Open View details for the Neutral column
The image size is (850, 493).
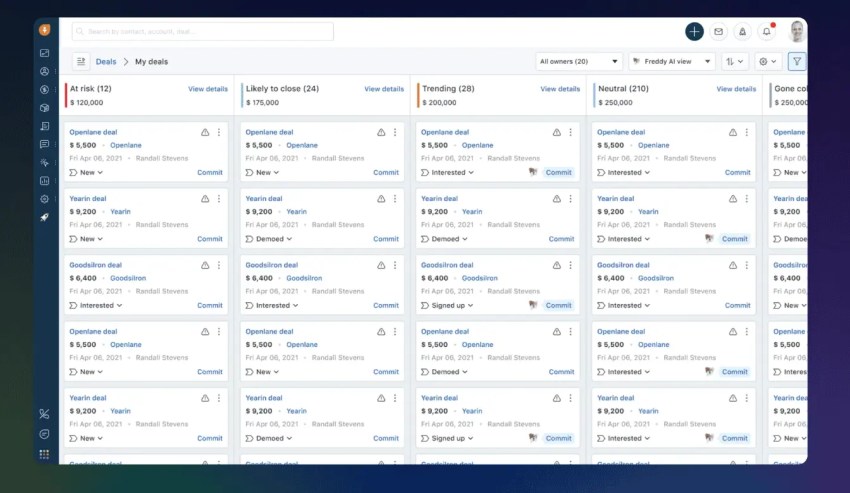[736, 89]
